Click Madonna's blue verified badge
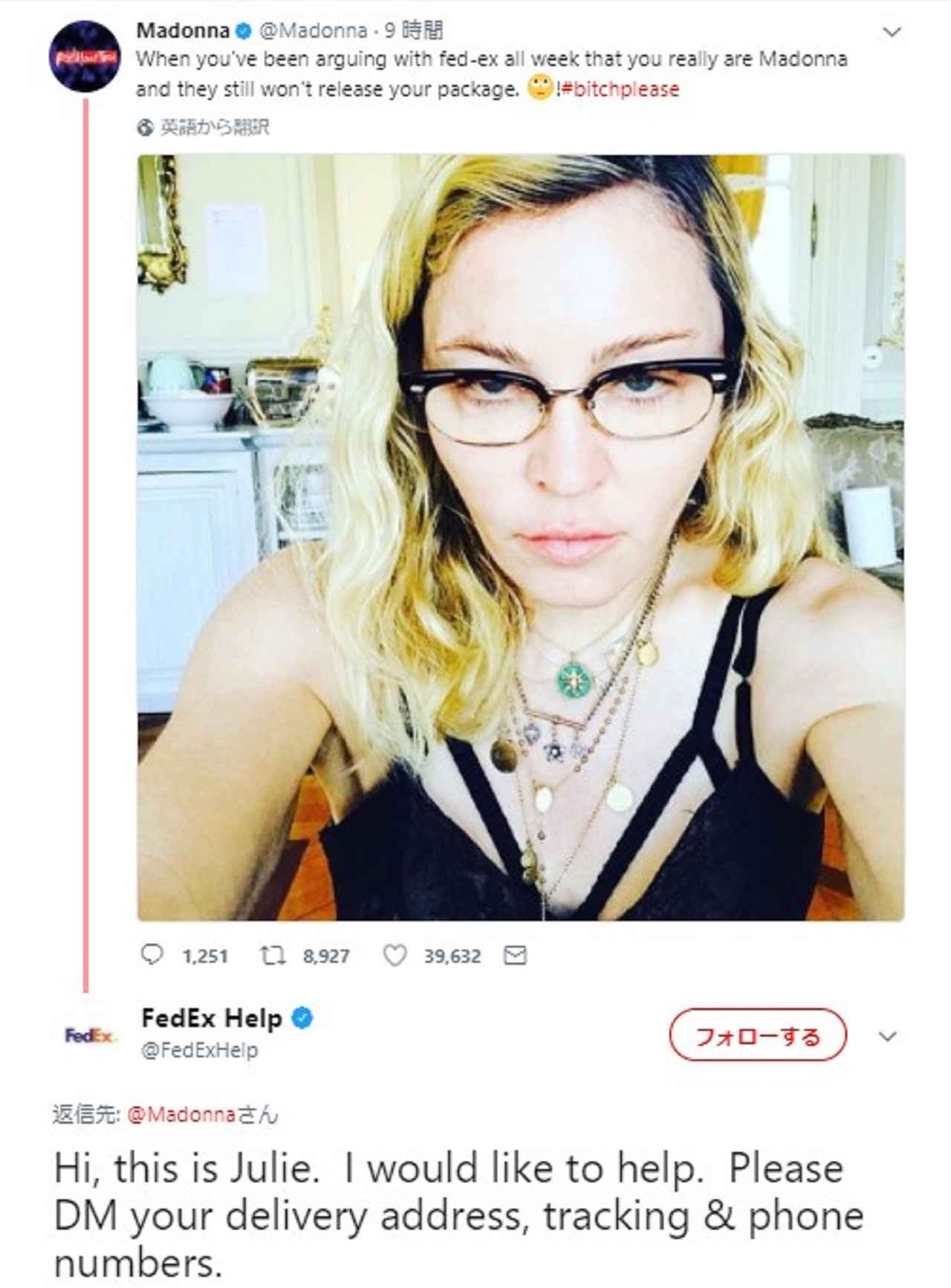The image size is (951, 1288). [243, 30]
